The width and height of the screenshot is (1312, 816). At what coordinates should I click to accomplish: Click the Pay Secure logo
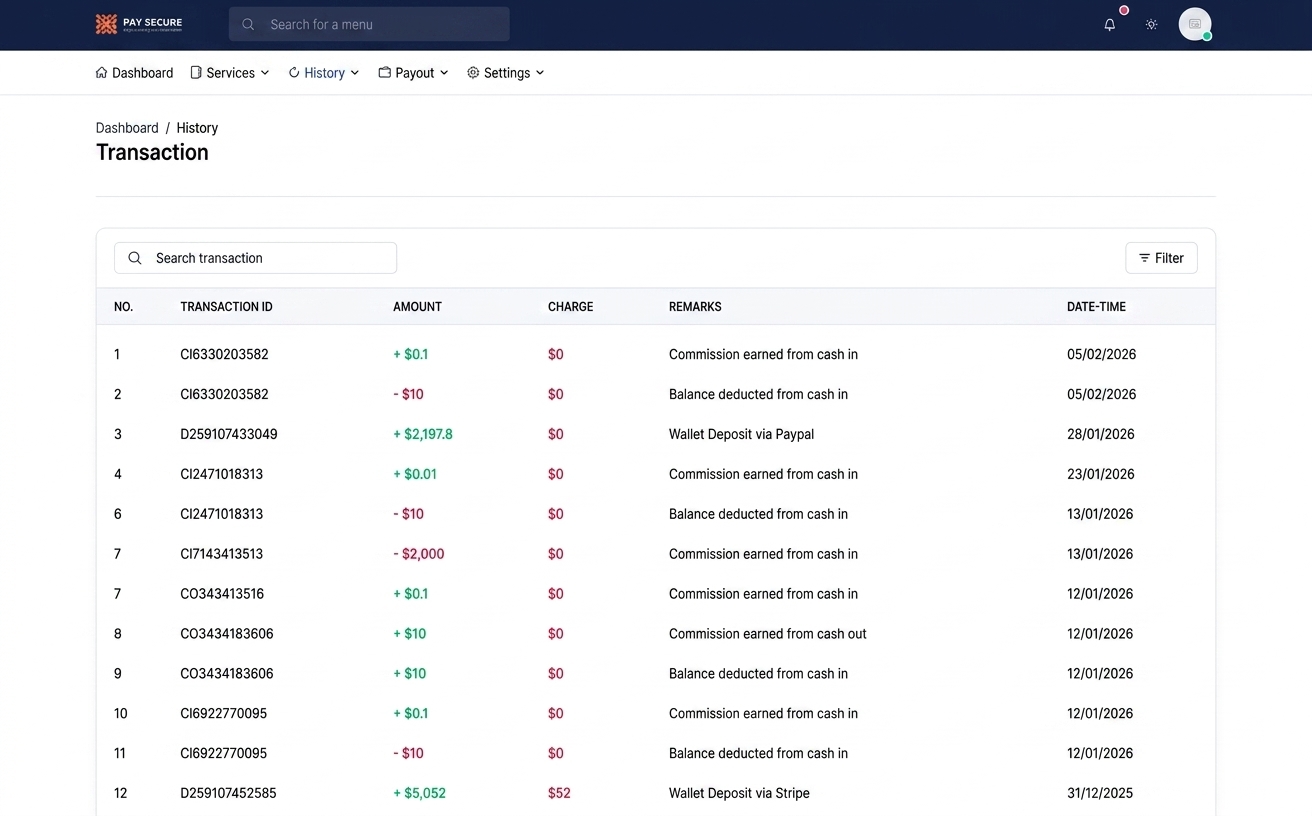tap(139, 24)
